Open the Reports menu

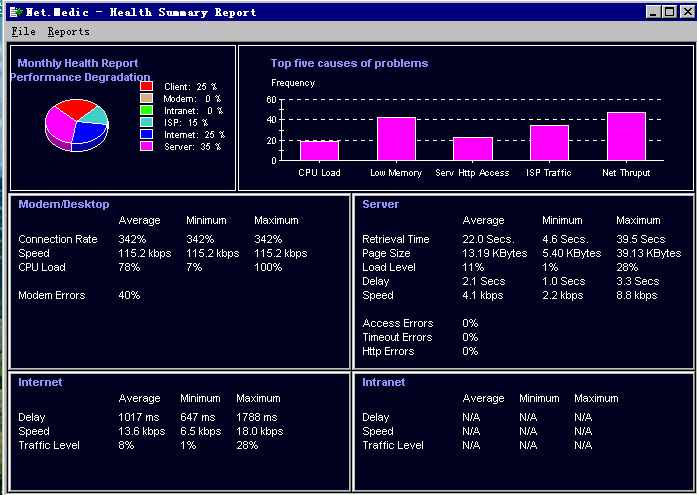pyautogui.click(x=68, y=32)
